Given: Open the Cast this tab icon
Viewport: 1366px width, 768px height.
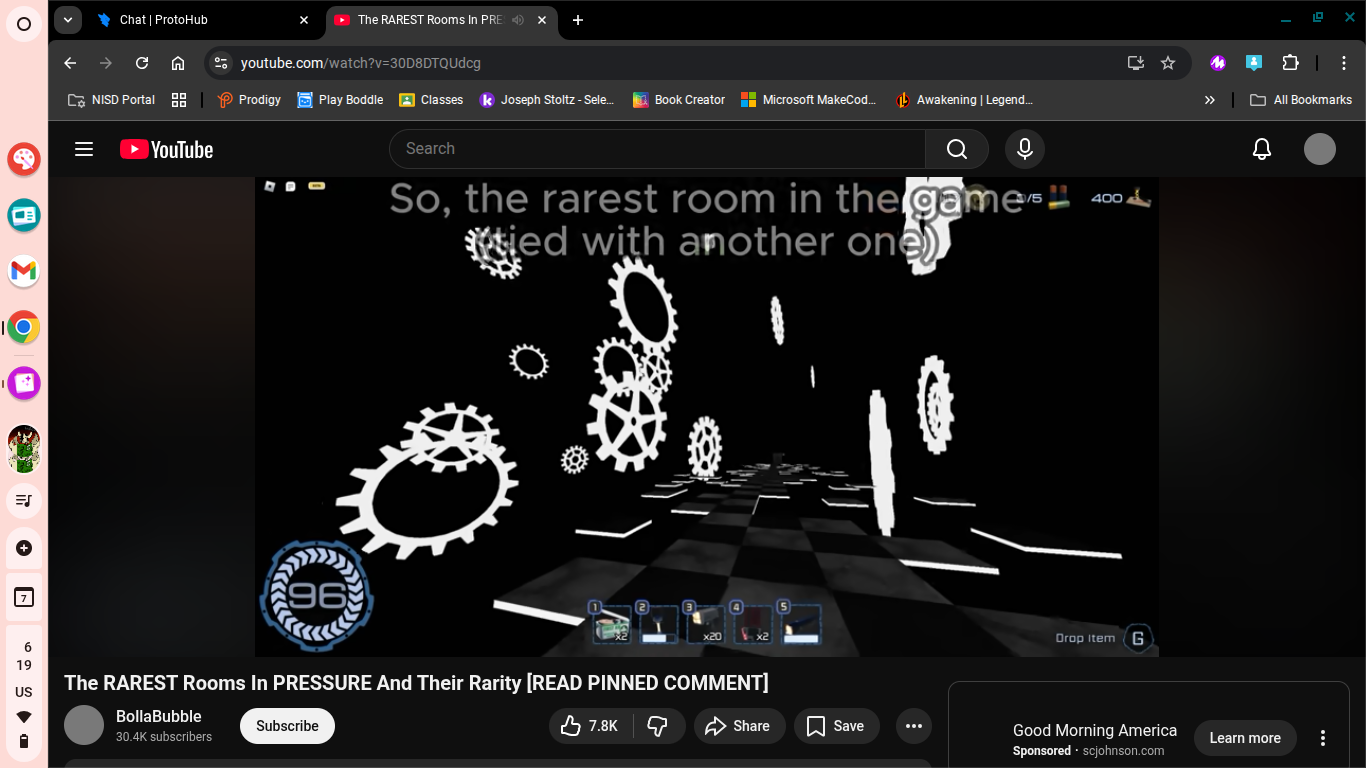Looking at the screenshot, I should [x=1135, y=62].
